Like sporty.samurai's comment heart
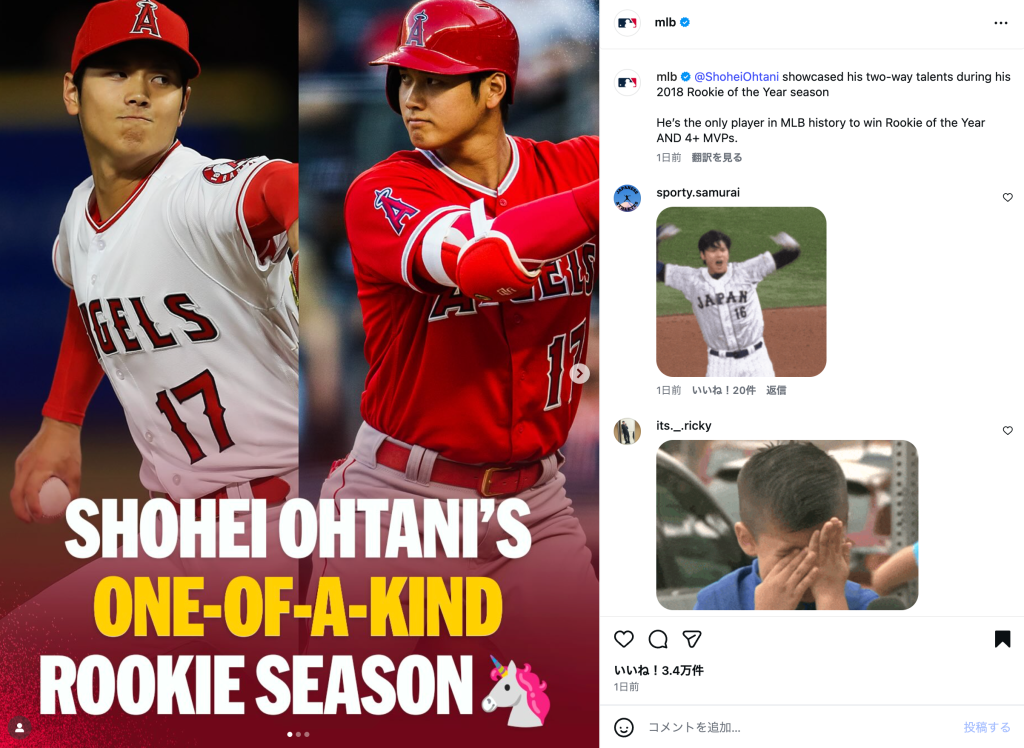The image size is (1024, 748). [x=1008, y=197]
